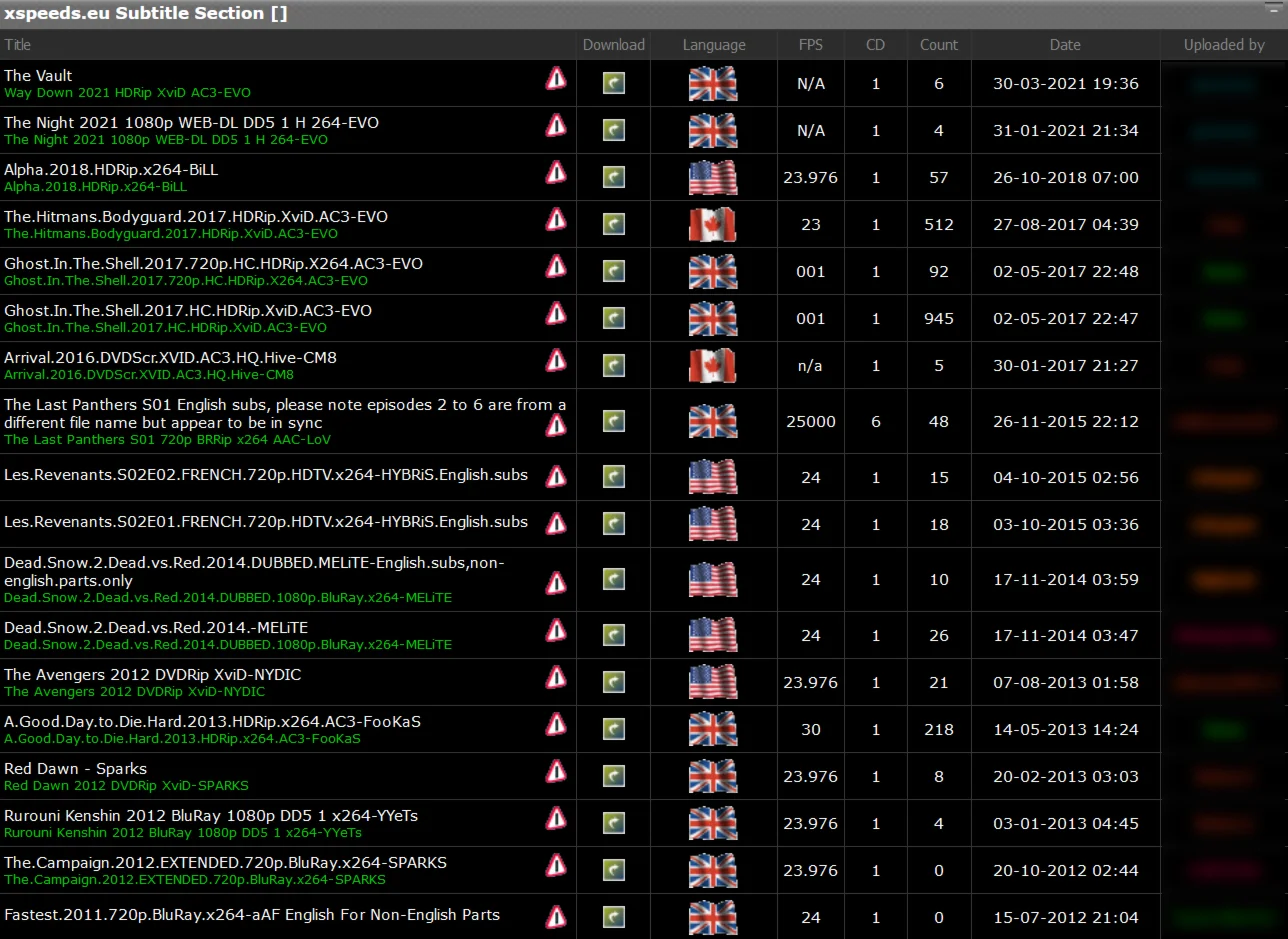Screen dimensions: 1288x939
Task: Click green release name Red Dawn 2012 DVDRip XviD-SPARKS
Action: [x=126, y=785]
